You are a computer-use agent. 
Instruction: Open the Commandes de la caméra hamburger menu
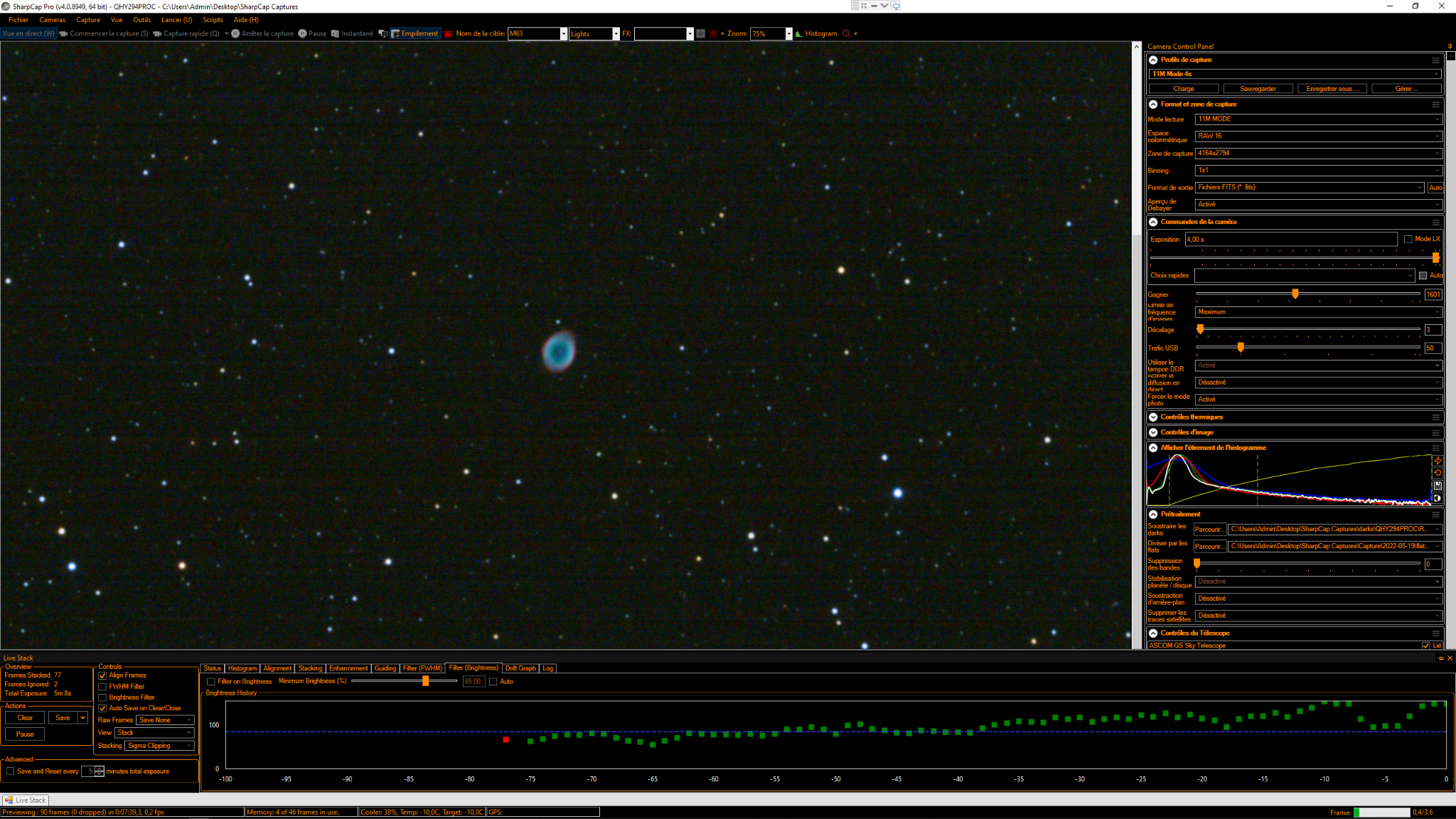click(1435, 222)
